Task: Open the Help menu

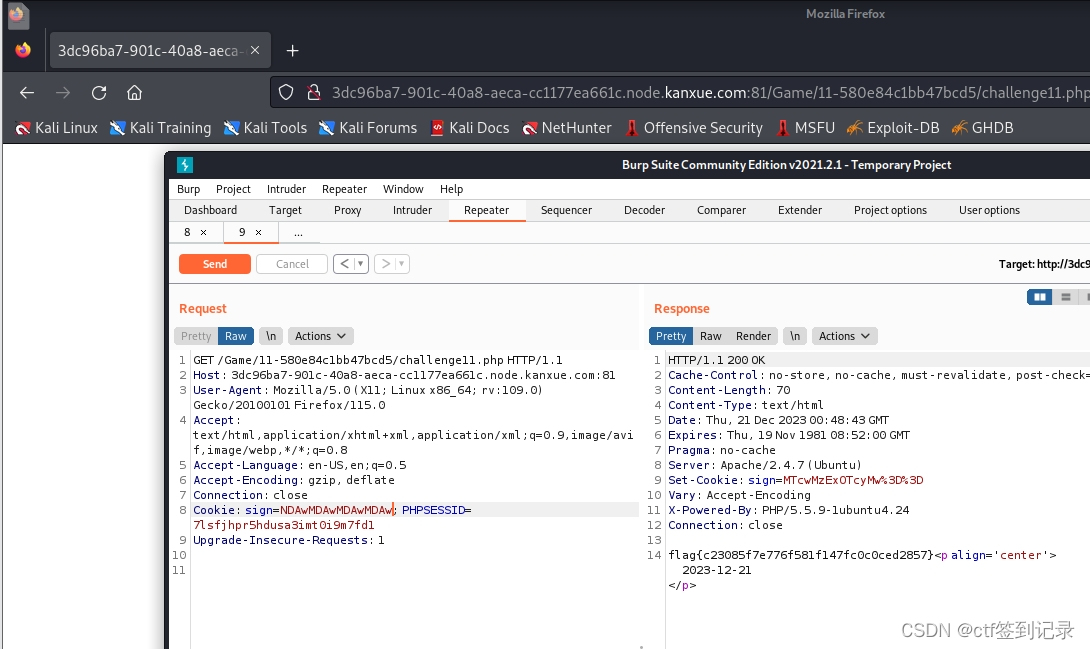Action: point(451,189)
